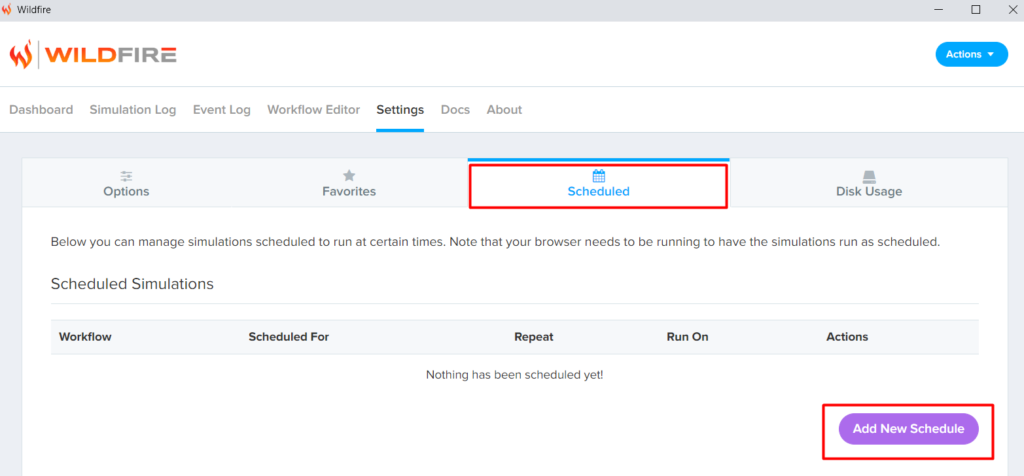Click the star icon above Favorites

pos(349,175)
